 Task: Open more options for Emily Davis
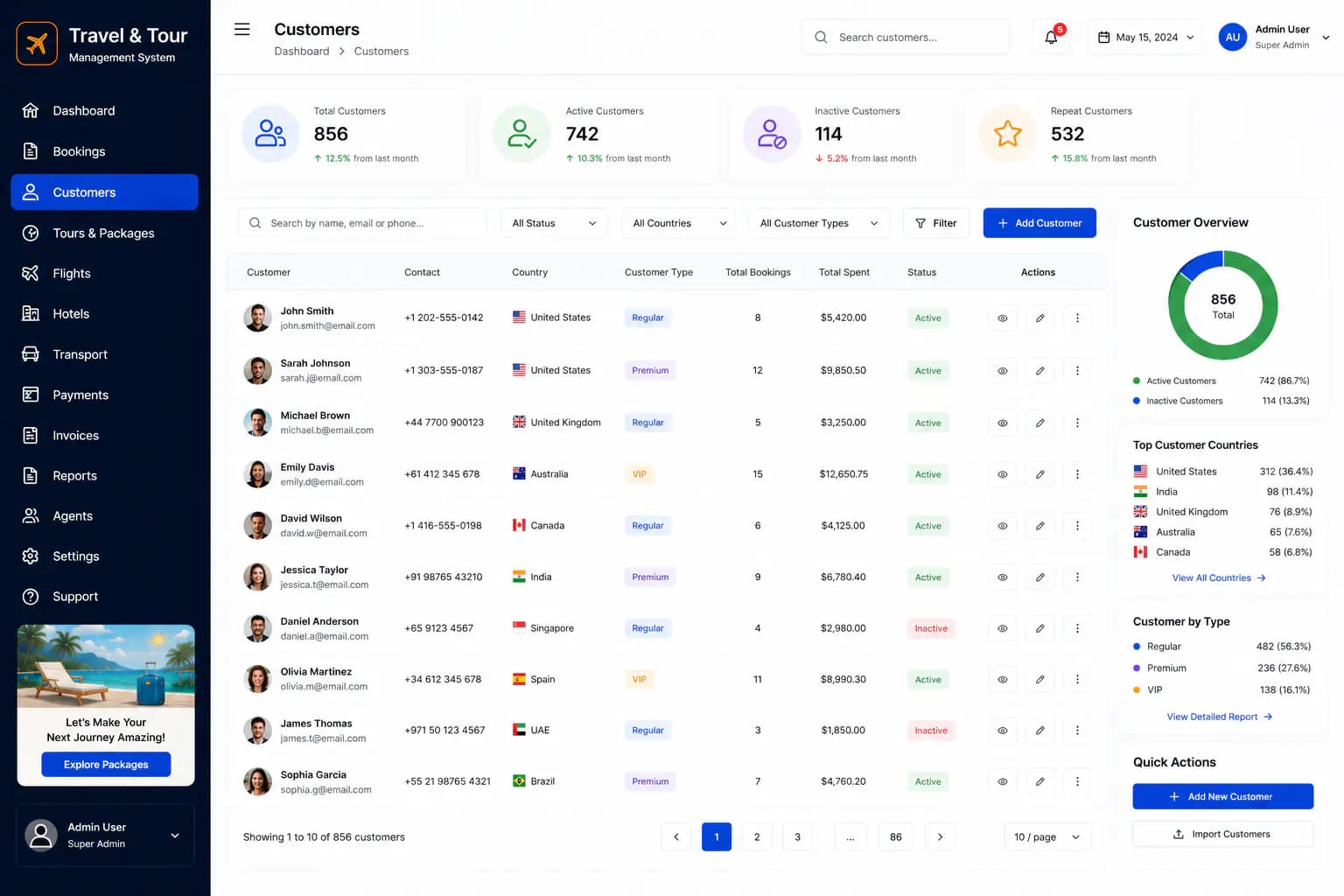pyautogui.click(x=1077, y=474)
